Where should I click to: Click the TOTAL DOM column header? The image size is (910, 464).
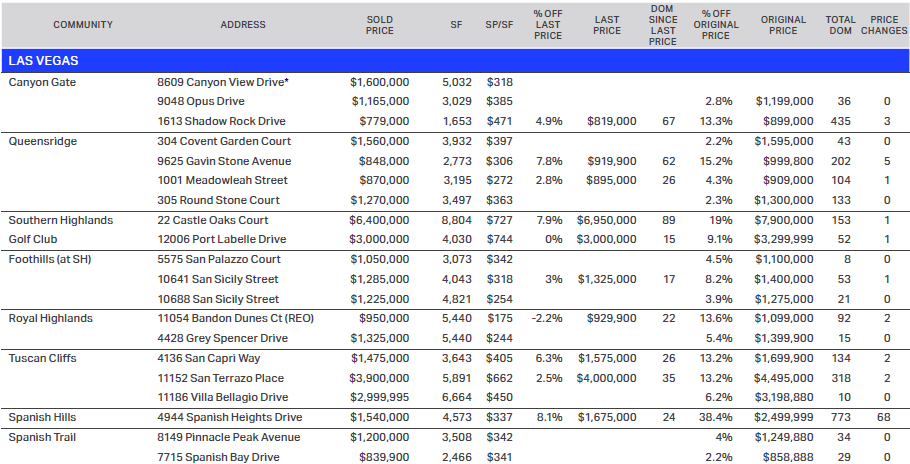(840, 25)
